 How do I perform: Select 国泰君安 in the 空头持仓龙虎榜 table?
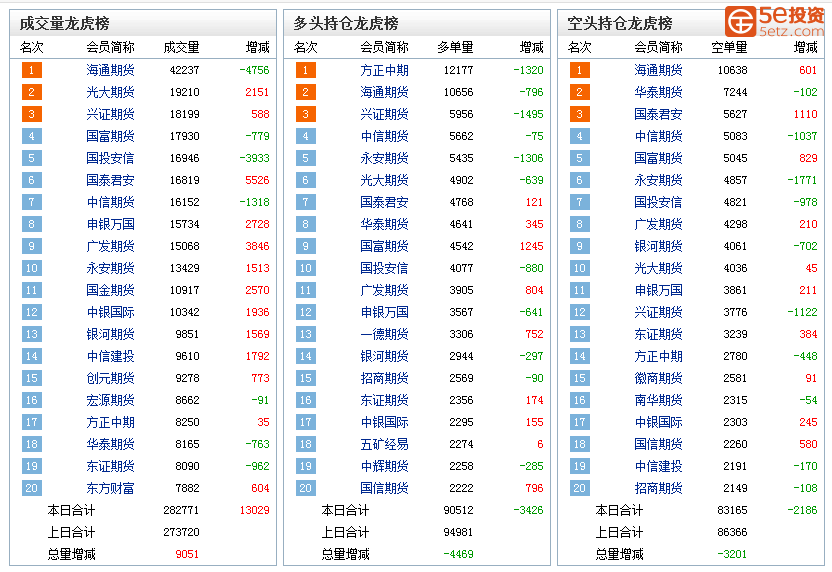tap(658, 114)
